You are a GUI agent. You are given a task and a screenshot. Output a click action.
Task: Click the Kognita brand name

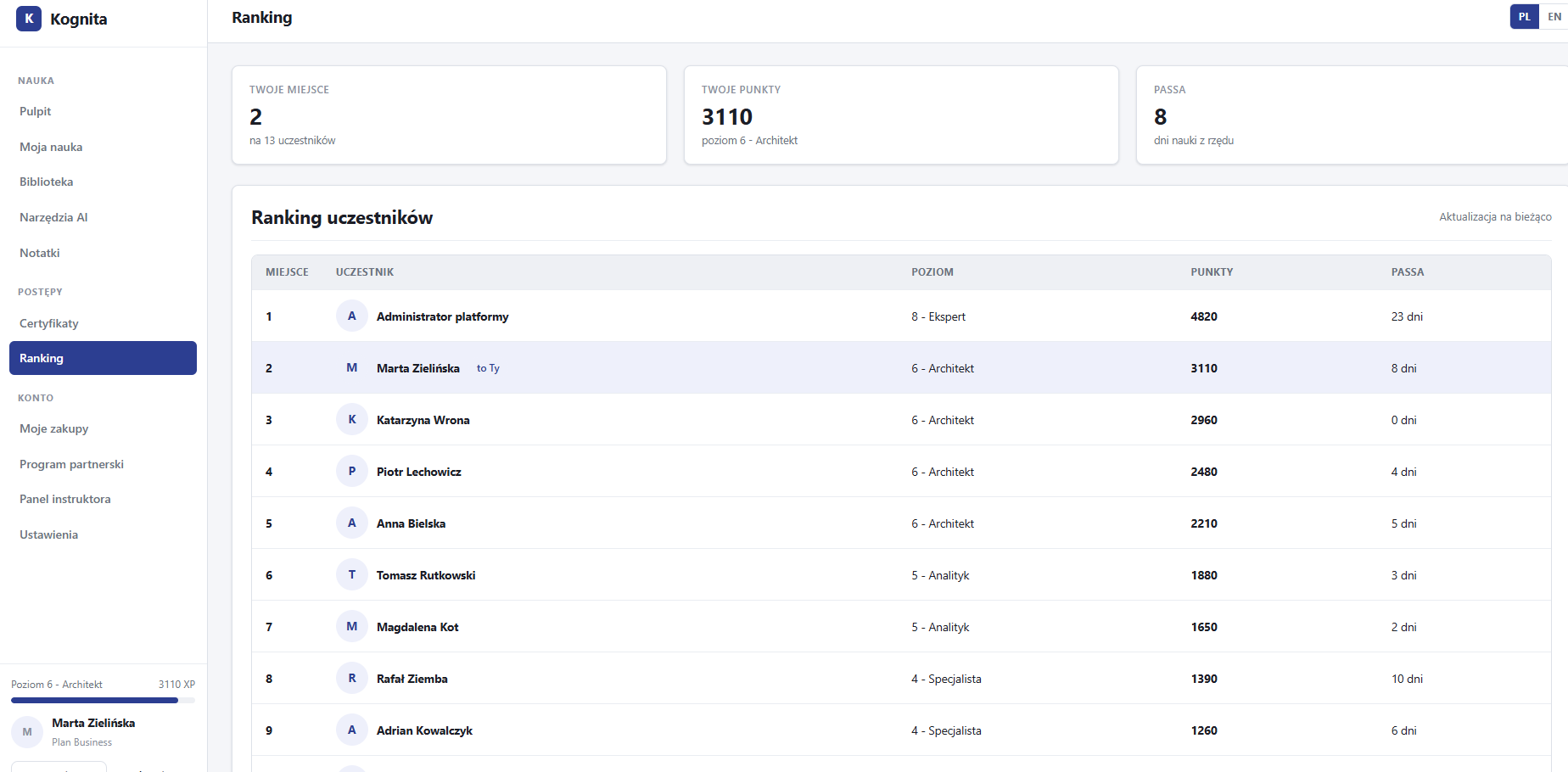(x=79, y=19)
